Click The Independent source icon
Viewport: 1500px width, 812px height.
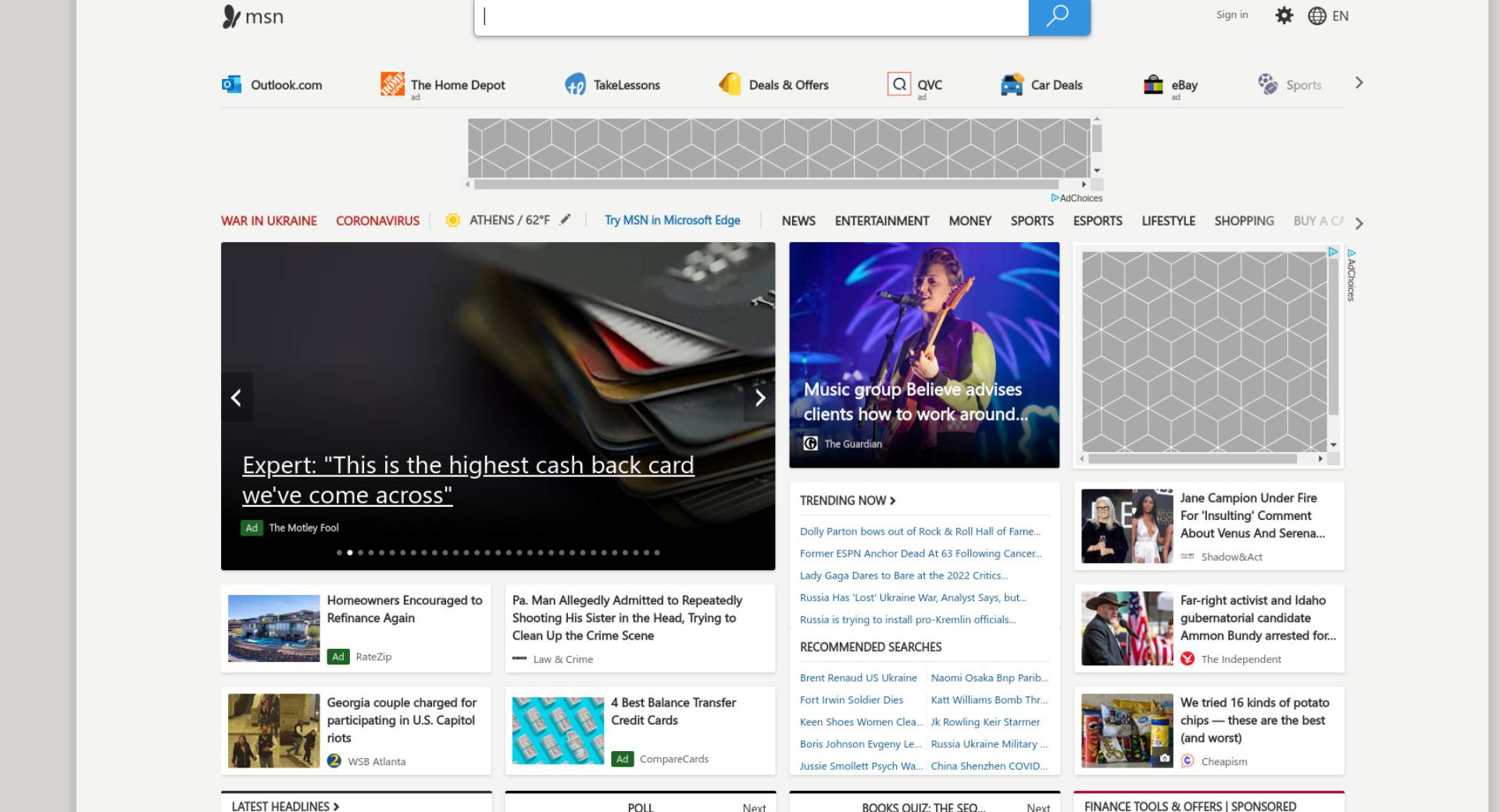point(1187,659)
